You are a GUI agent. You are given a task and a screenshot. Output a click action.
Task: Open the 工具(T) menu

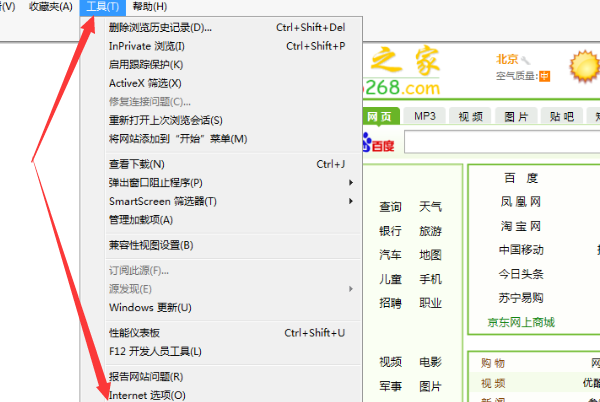[103, 7]
